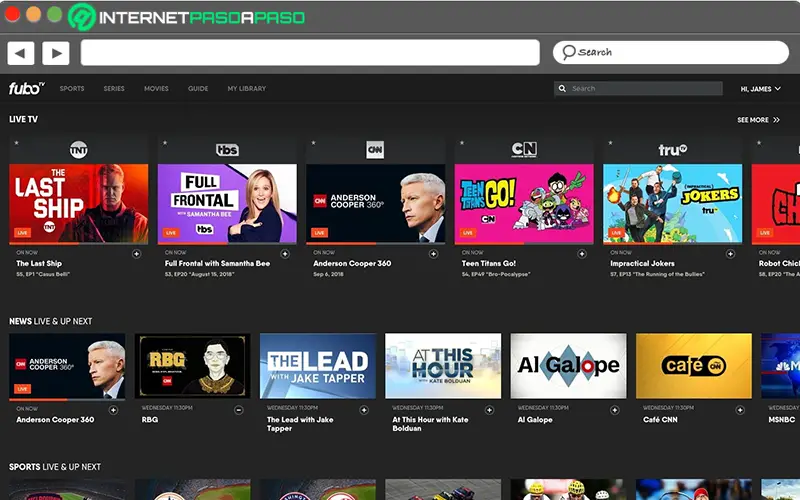
Task: Add Café CNN with plus icon
Action: point(740,410)
